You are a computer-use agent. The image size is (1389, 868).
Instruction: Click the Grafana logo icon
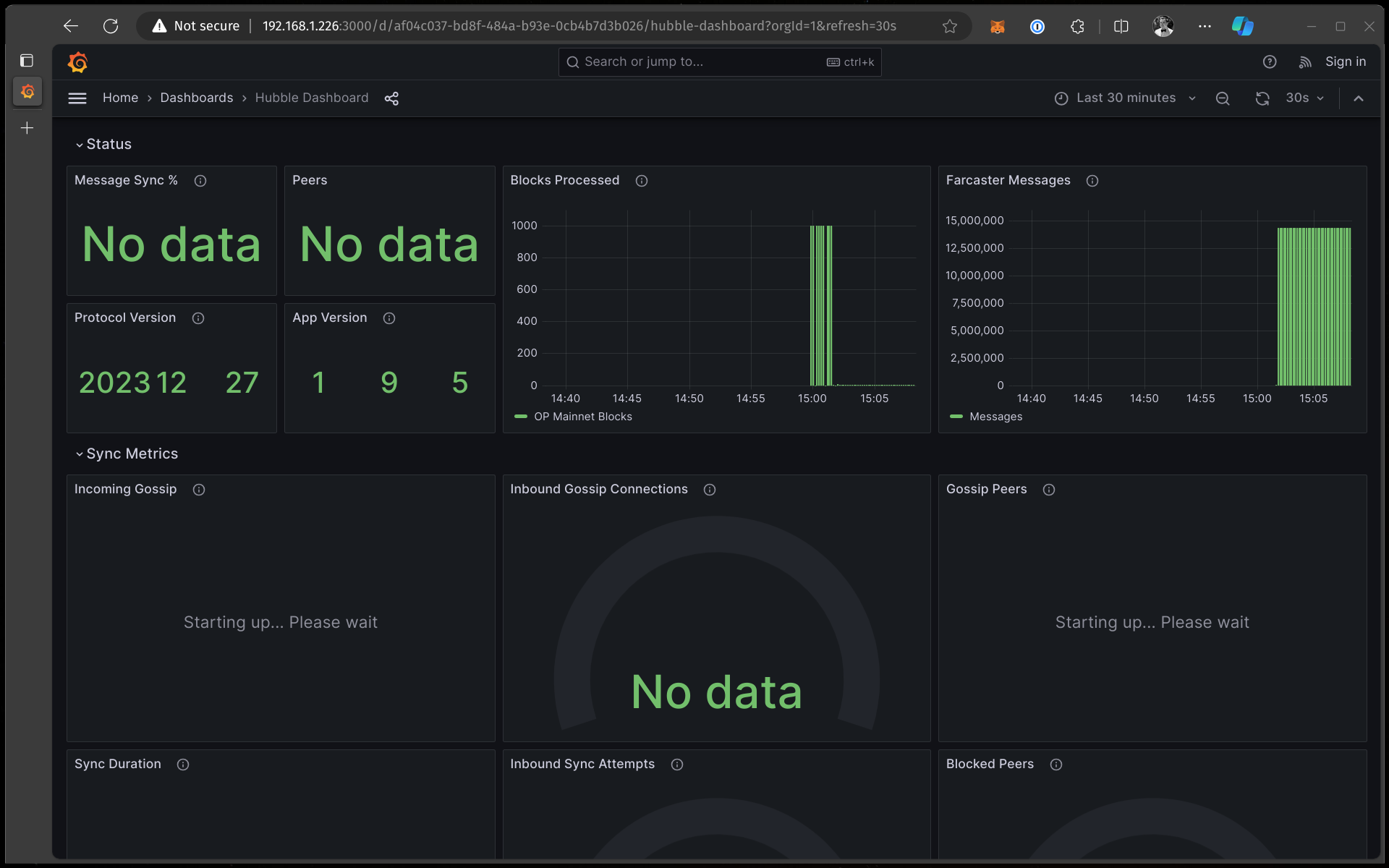pos(78,62)
